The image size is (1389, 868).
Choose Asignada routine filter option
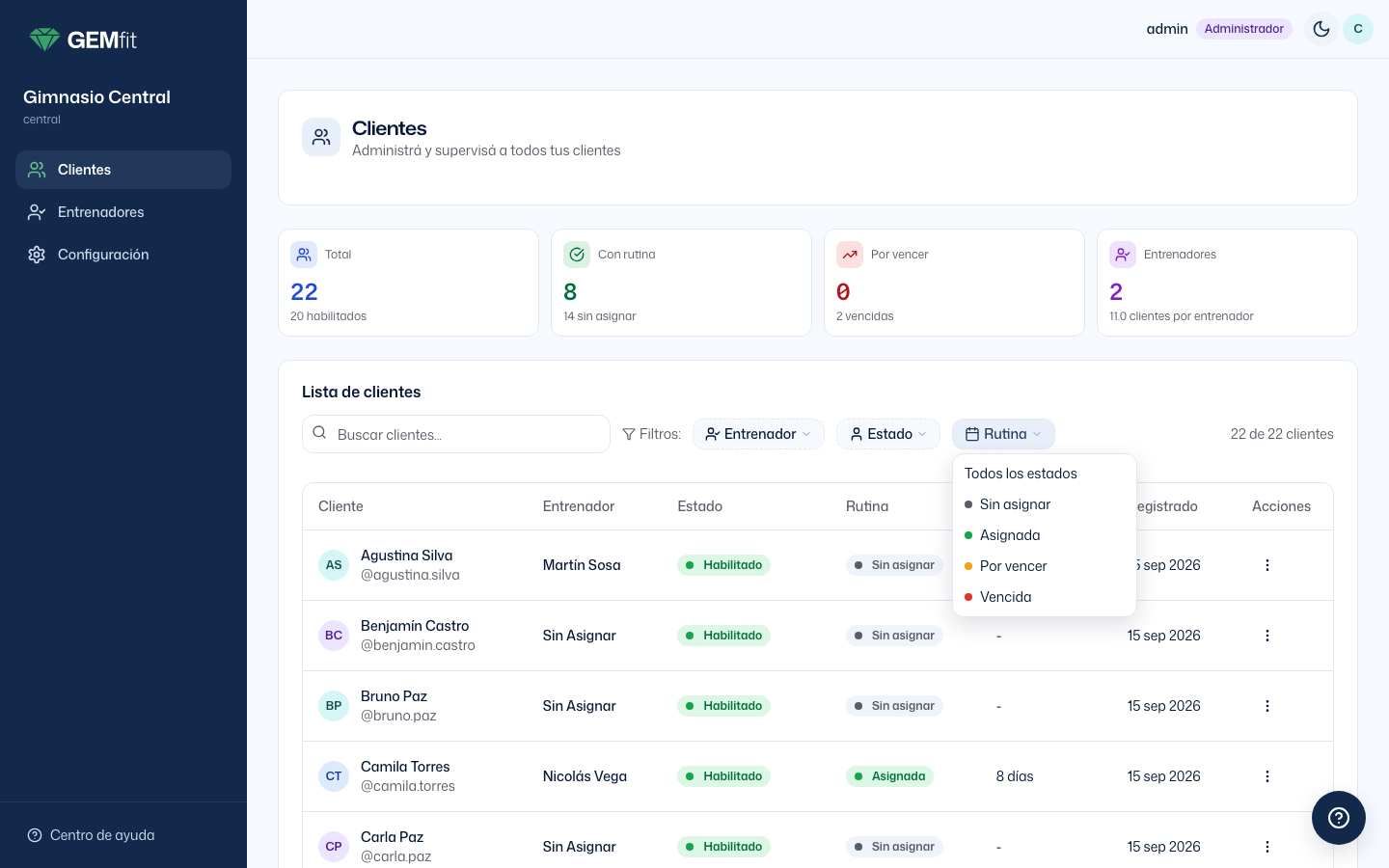pyautogui.click(x=1045, y=535)
